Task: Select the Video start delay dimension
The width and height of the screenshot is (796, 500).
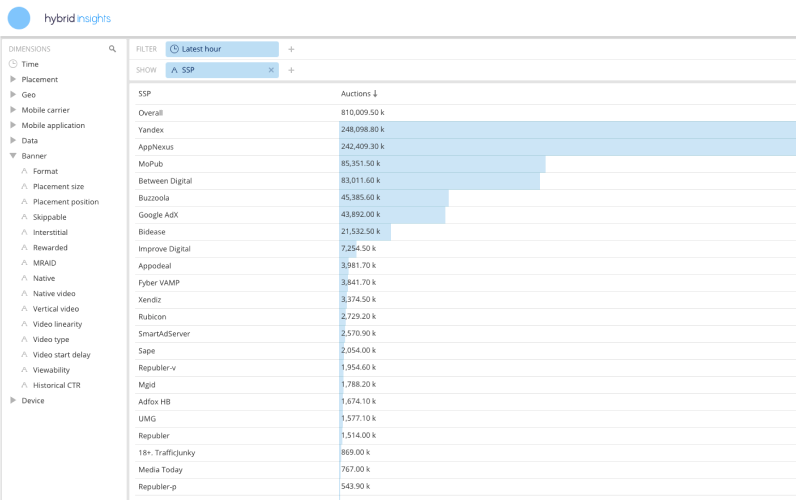Action: pos(61,354)
